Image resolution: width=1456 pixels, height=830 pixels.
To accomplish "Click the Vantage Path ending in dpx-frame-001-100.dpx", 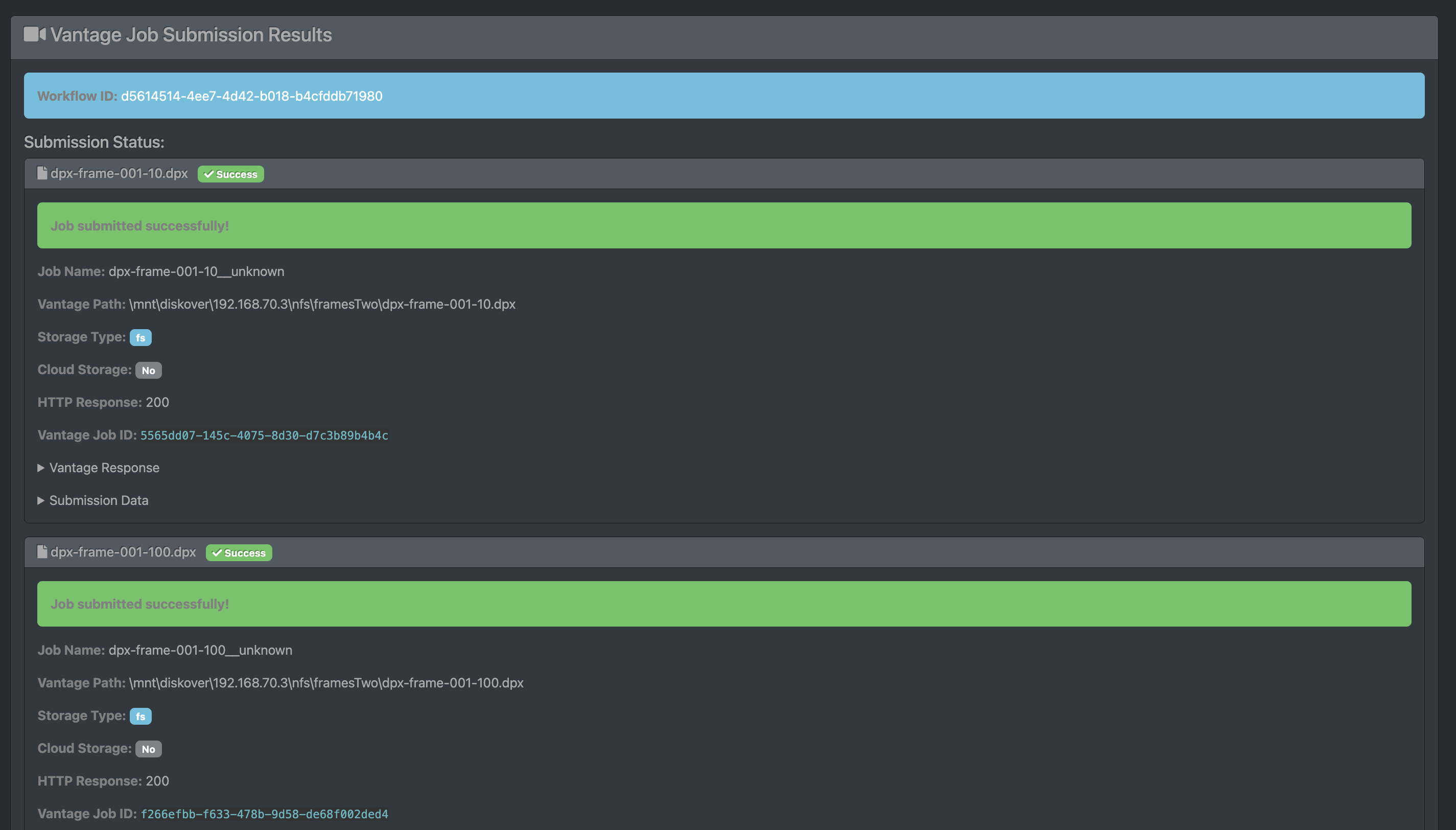I will pos(326,682).
